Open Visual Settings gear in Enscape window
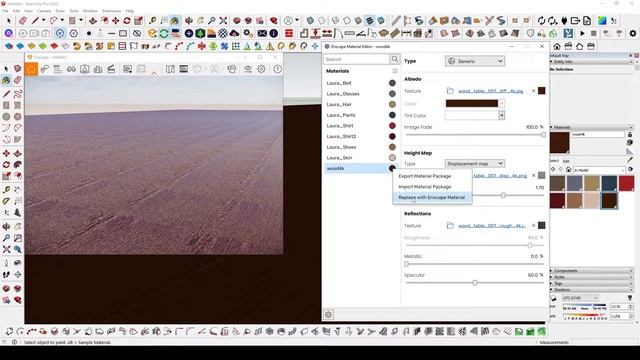This screenshot has width=640, height=360. tap(261, 69)
